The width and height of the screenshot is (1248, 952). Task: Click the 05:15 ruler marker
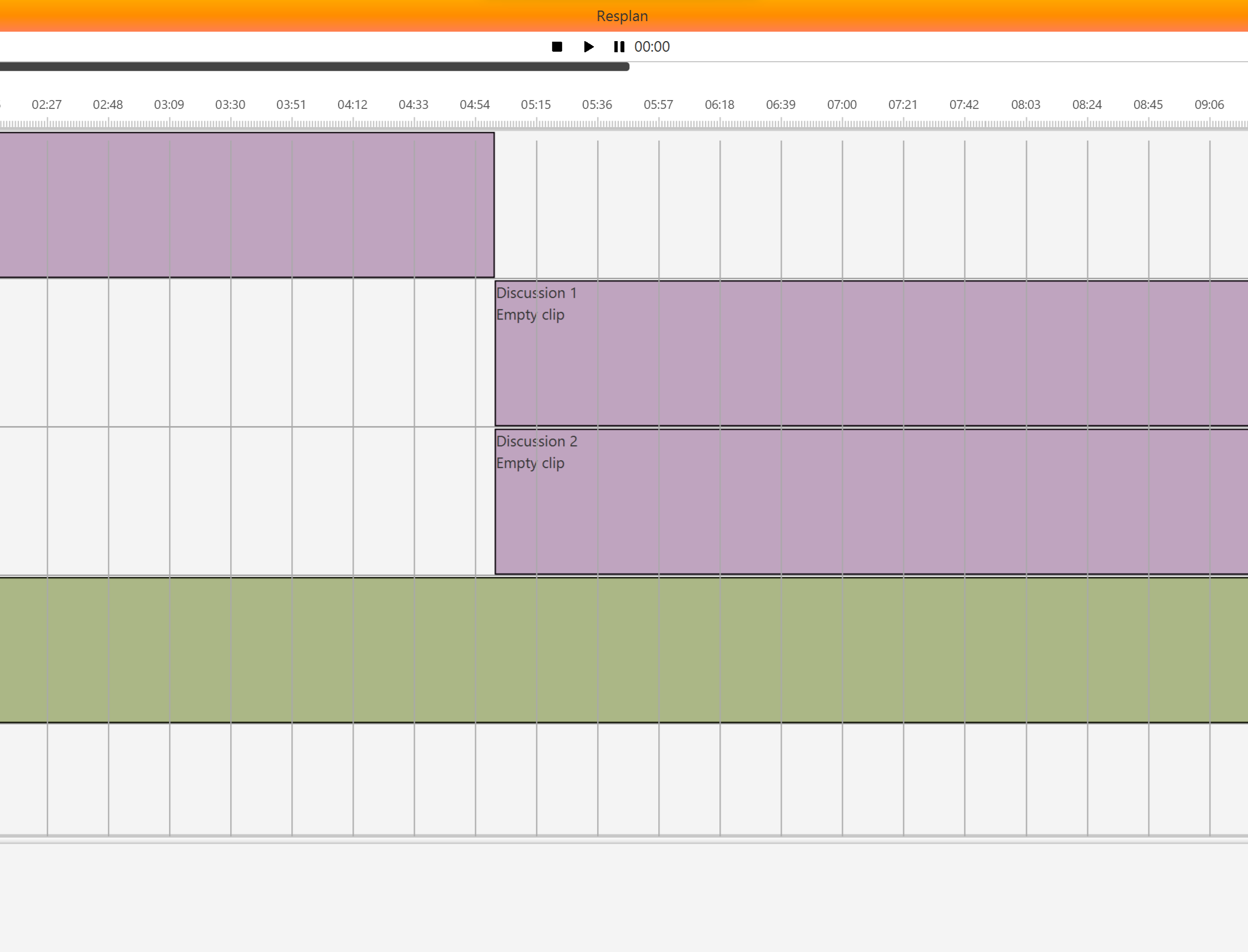(535, 105)
